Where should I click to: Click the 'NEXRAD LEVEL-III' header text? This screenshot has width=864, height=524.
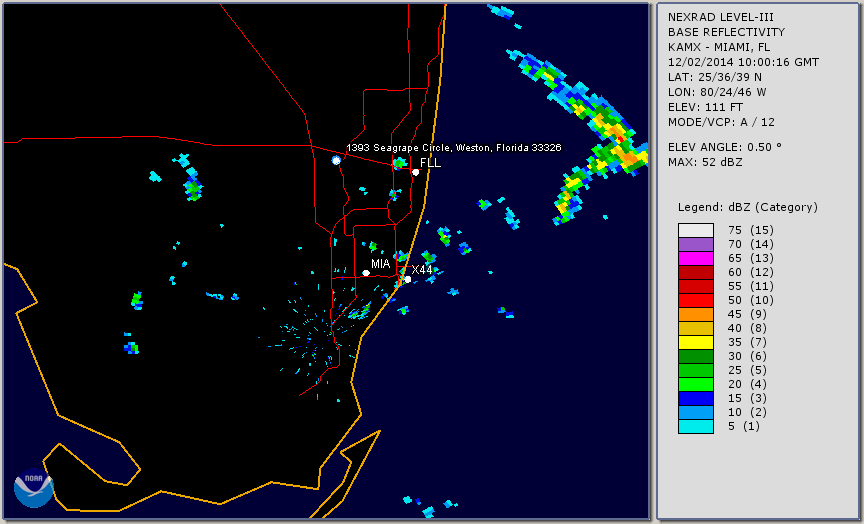click(x=721, y=18)
